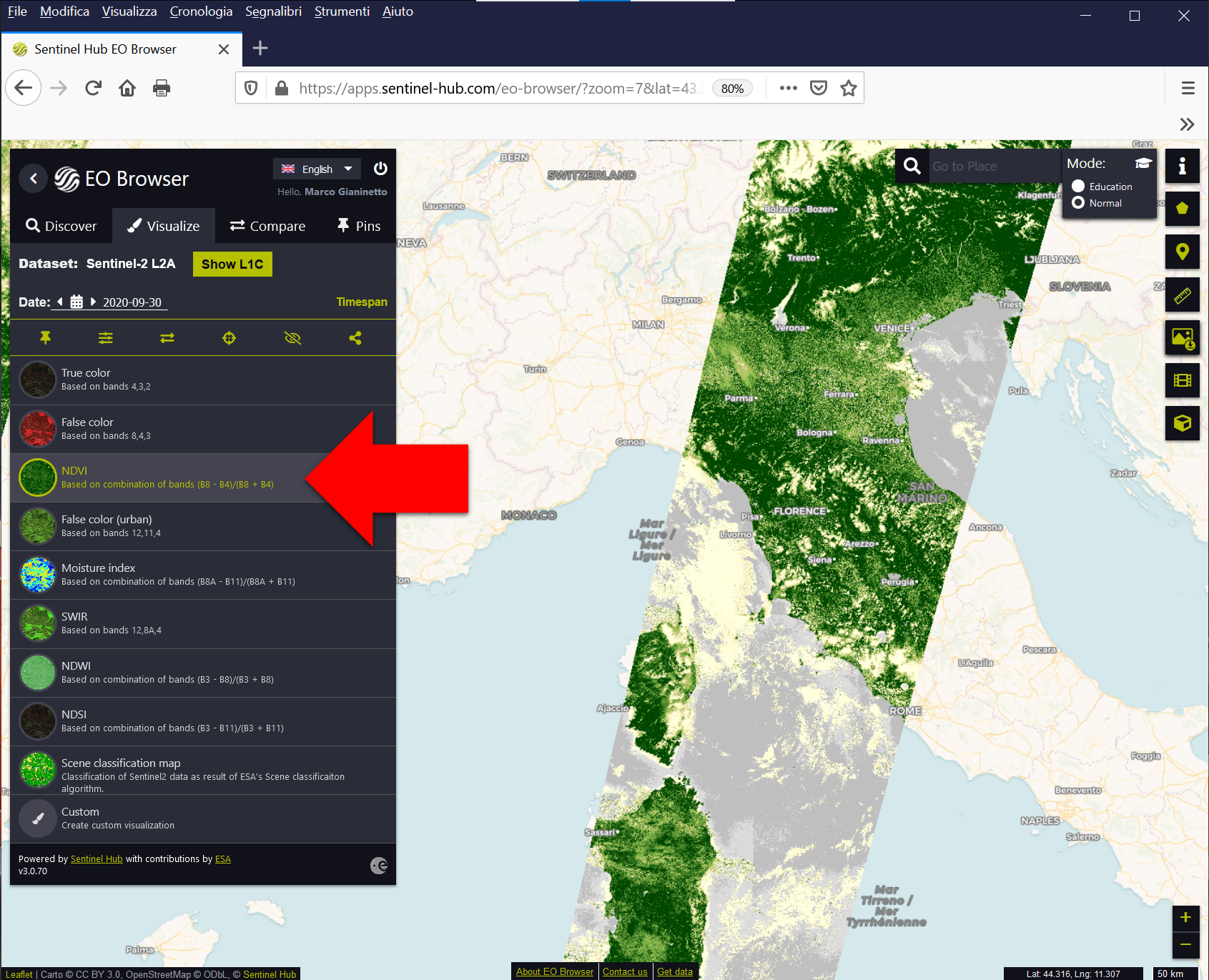Viewport: 1209px width, 980px height.
Task: Zoom out on the map
Action: point(1185,945)
